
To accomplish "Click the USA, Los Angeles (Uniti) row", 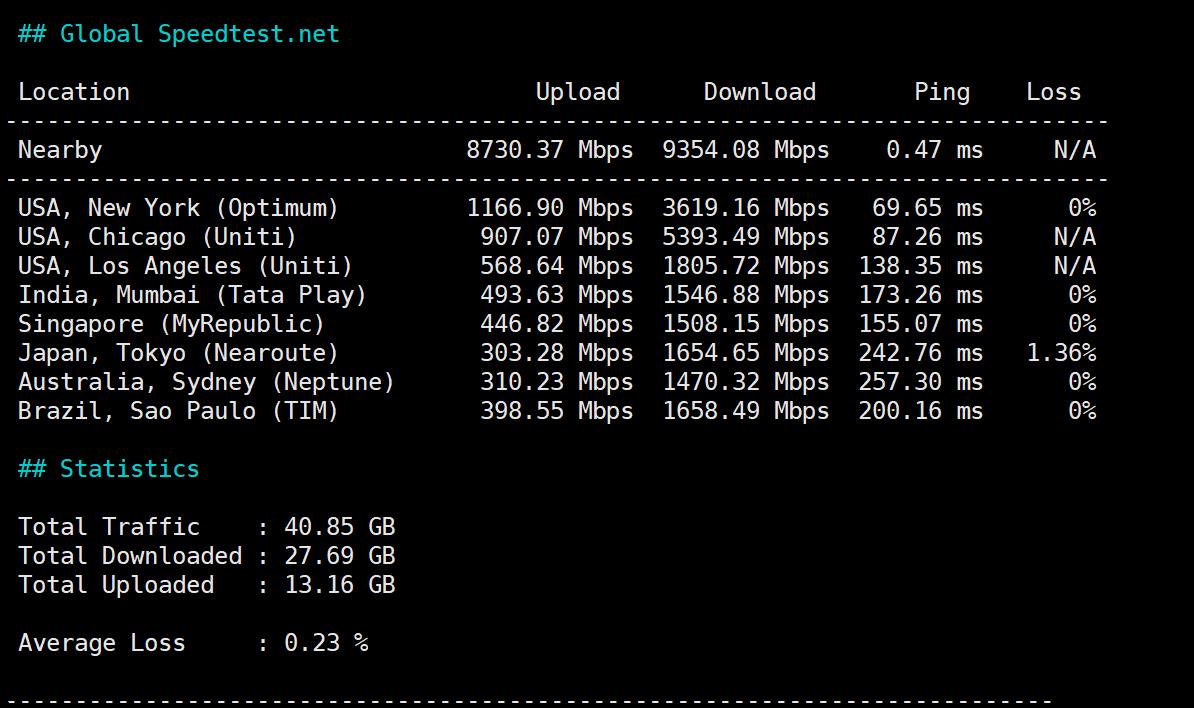I will 185,266.
